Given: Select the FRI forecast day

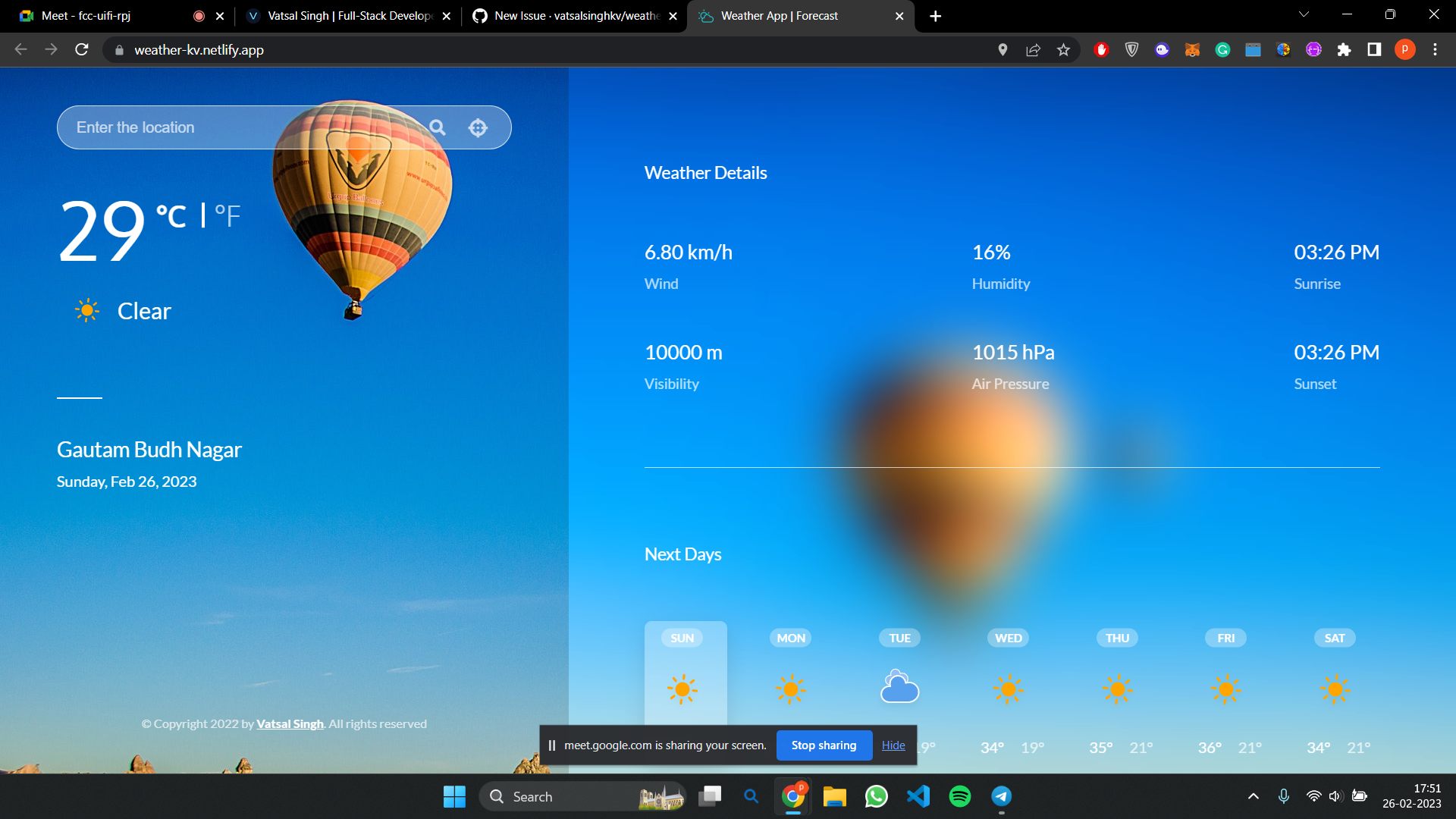Looking at the screenshot, I should click(x=1226, y=638).
